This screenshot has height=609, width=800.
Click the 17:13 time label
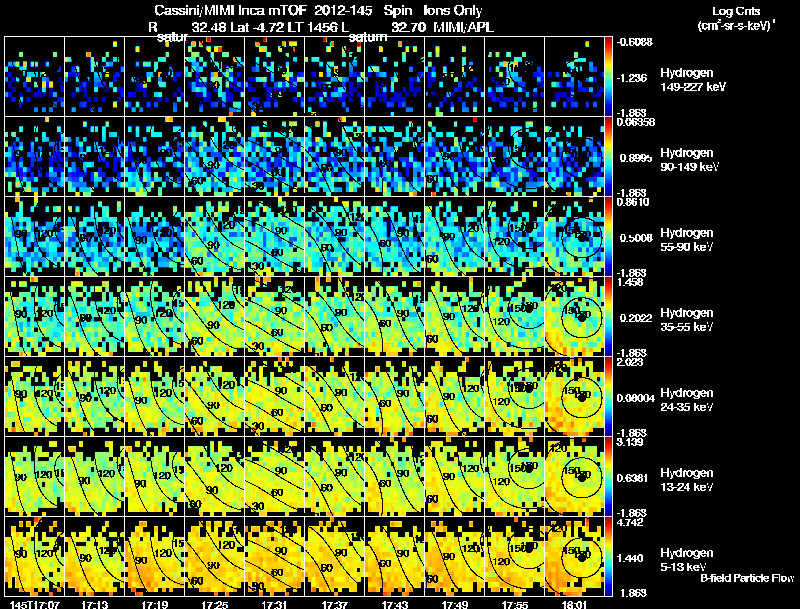95,604
